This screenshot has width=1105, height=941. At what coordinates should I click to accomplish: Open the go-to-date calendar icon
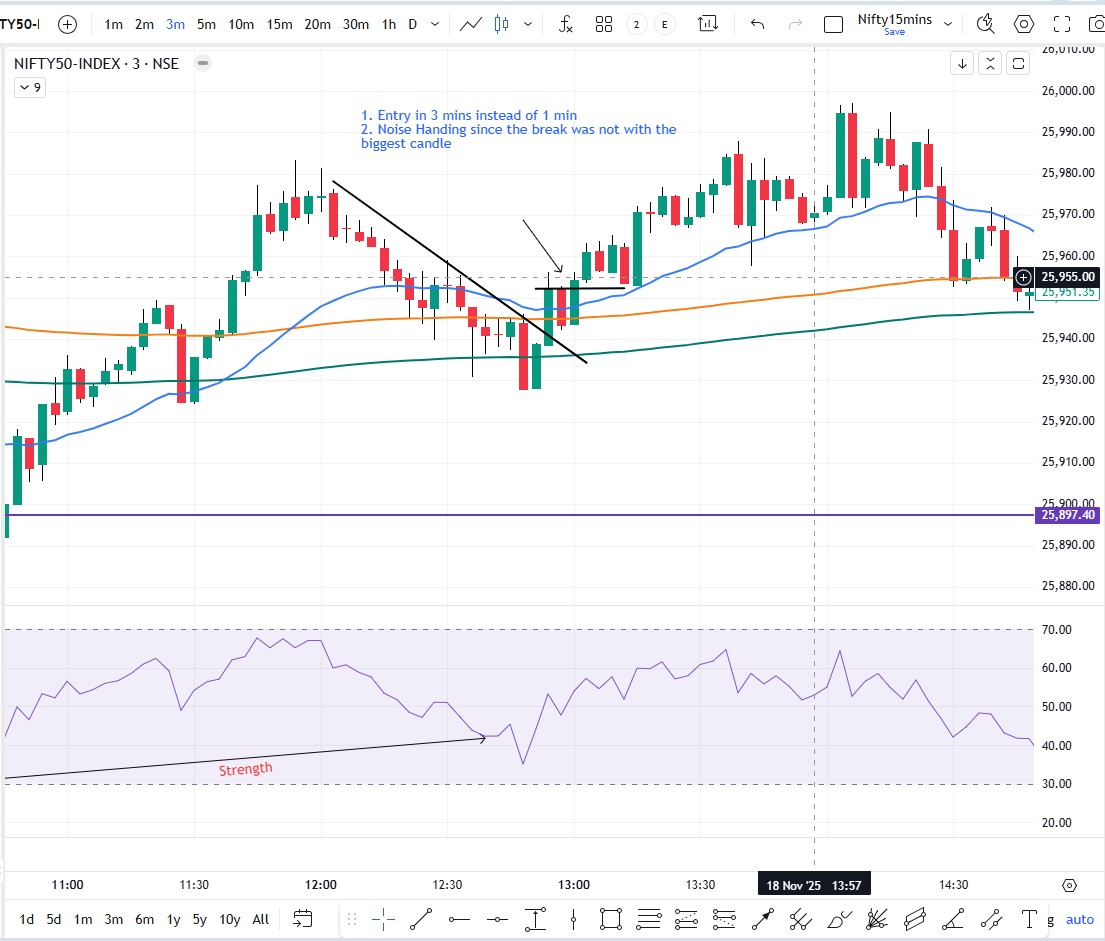pyautogui.click(x=303, y=918)
